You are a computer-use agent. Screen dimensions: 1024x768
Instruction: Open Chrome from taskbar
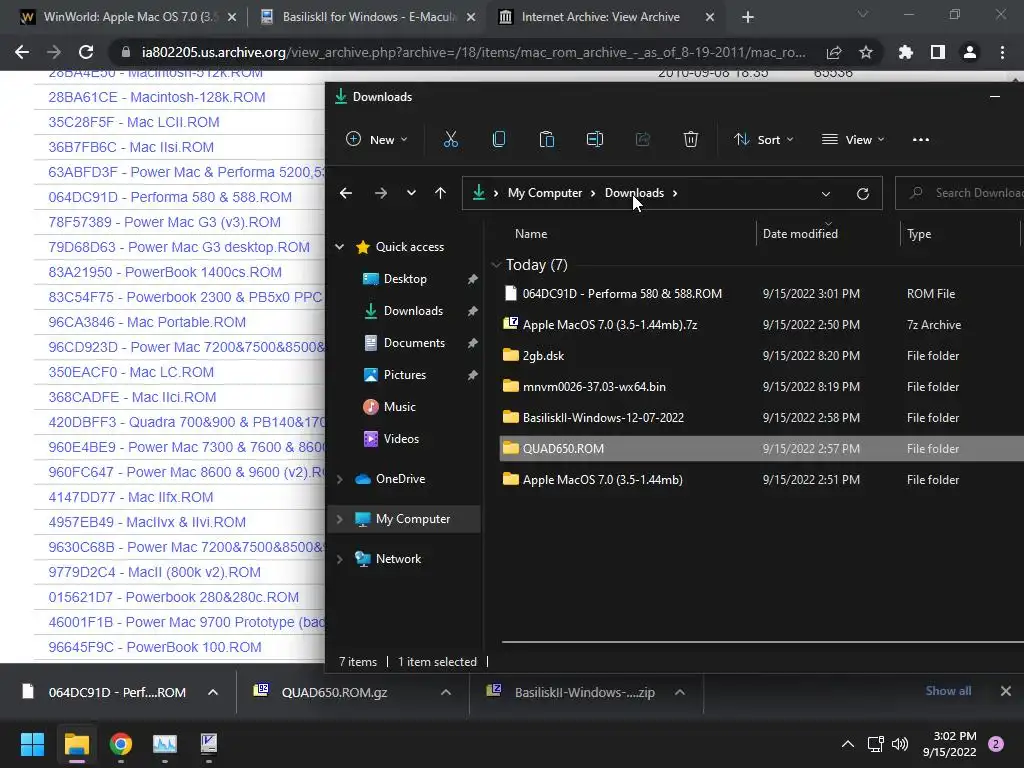pos(121,744)
